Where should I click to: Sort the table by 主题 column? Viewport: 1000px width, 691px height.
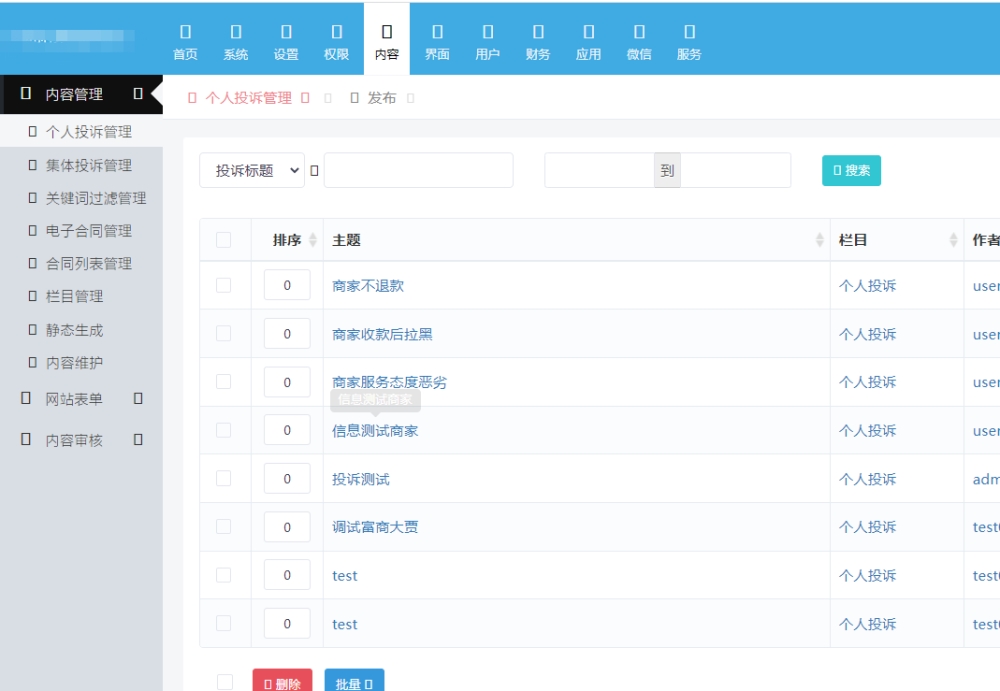[577, 240]
